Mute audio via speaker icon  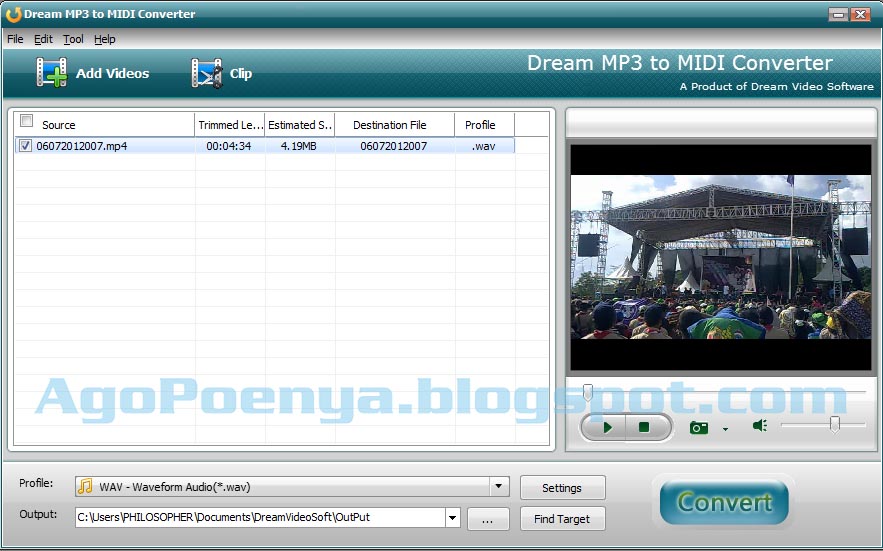760,425
